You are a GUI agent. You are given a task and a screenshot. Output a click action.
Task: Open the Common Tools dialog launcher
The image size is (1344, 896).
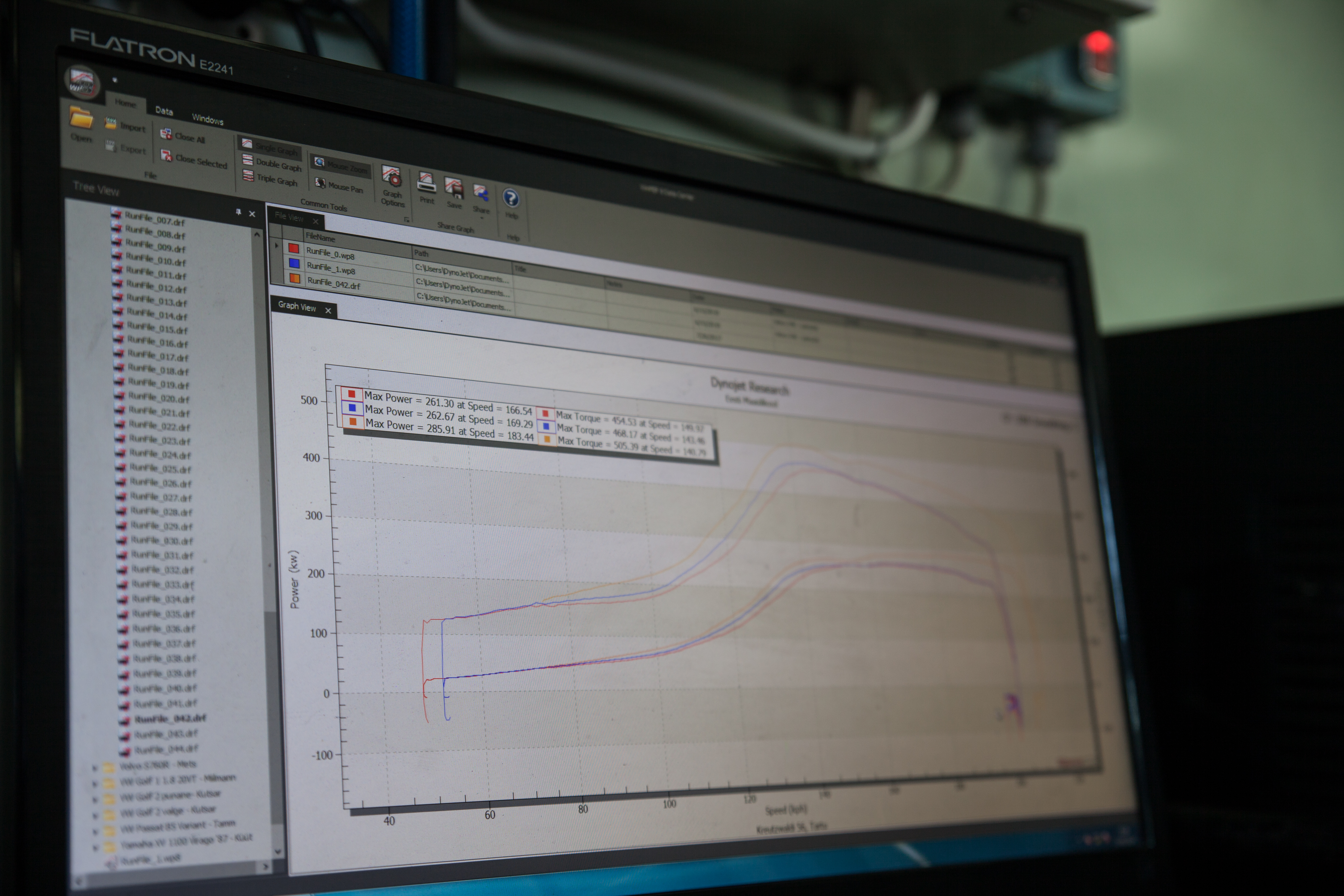(406, 219)
